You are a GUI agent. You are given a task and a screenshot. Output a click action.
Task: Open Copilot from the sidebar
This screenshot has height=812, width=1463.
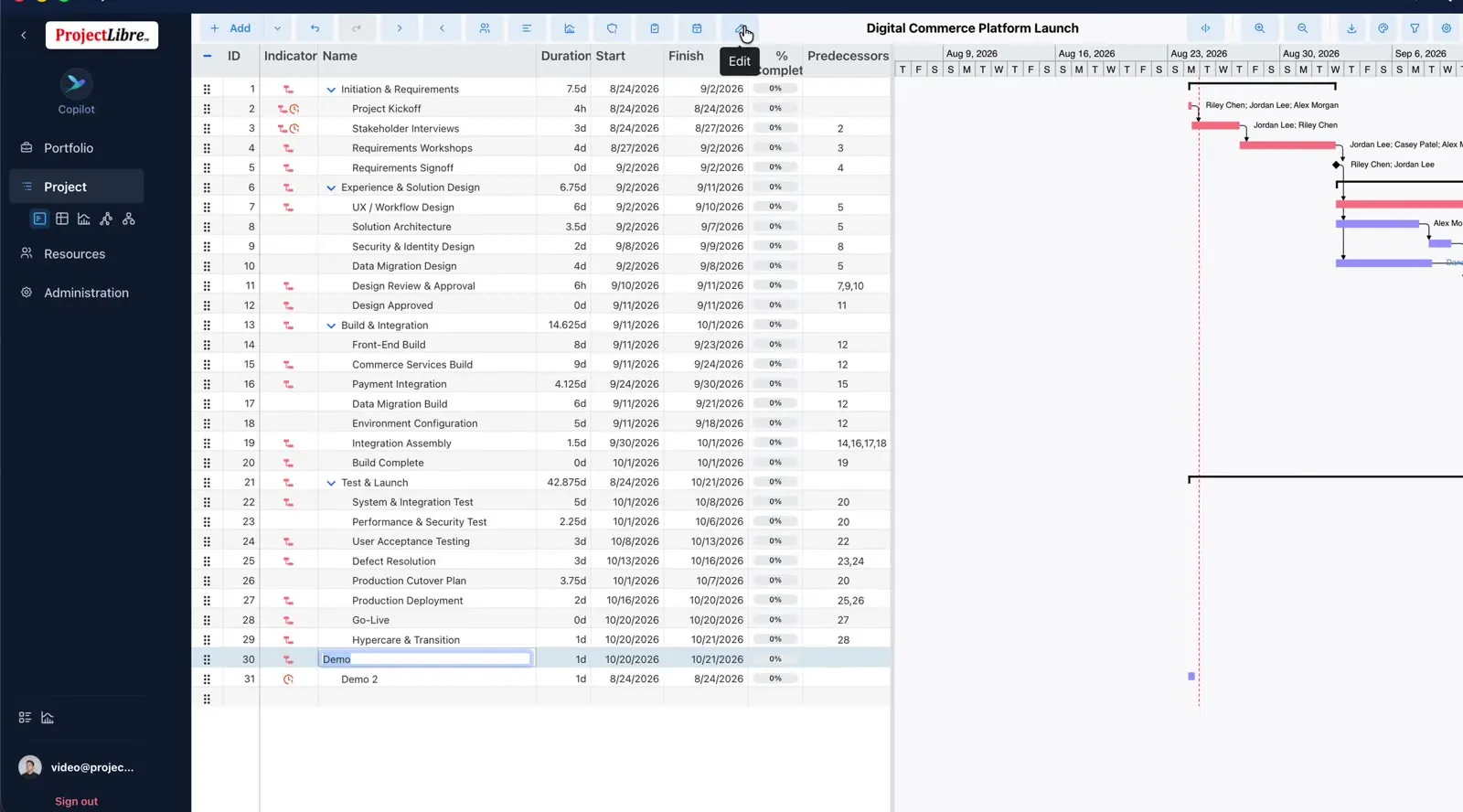(76, 92)
